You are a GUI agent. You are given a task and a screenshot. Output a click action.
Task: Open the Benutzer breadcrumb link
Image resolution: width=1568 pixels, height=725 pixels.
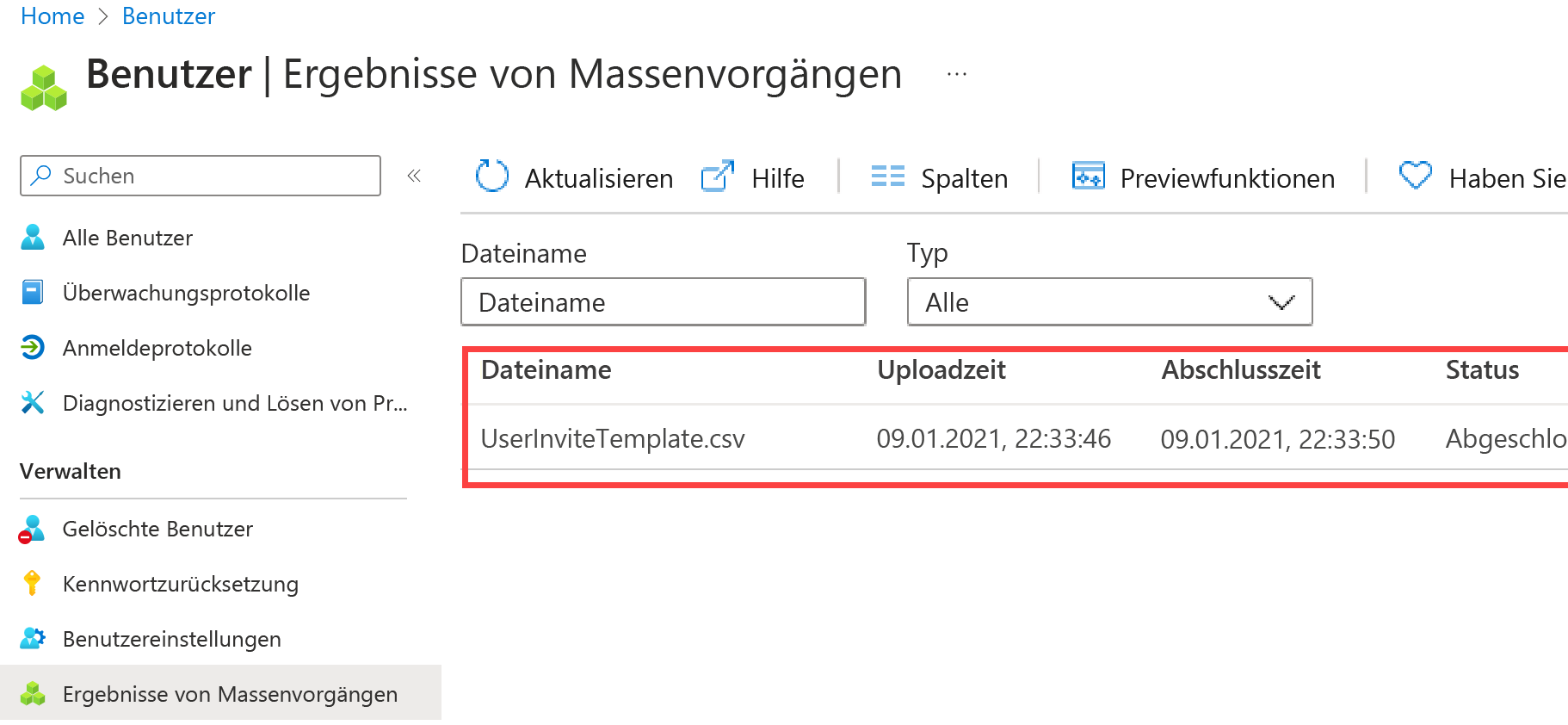169,15
